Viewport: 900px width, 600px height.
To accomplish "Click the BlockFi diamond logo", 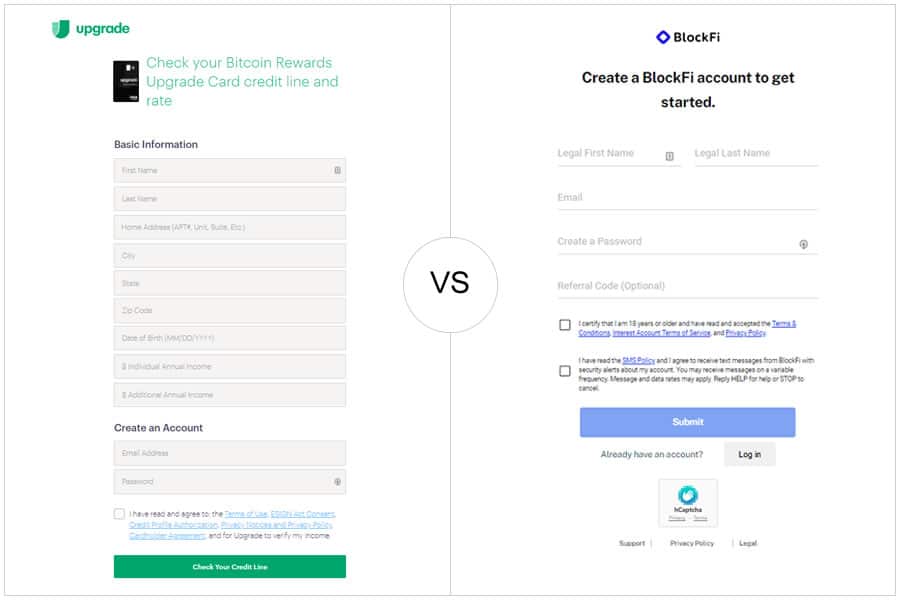I will (x=662, y=37).
